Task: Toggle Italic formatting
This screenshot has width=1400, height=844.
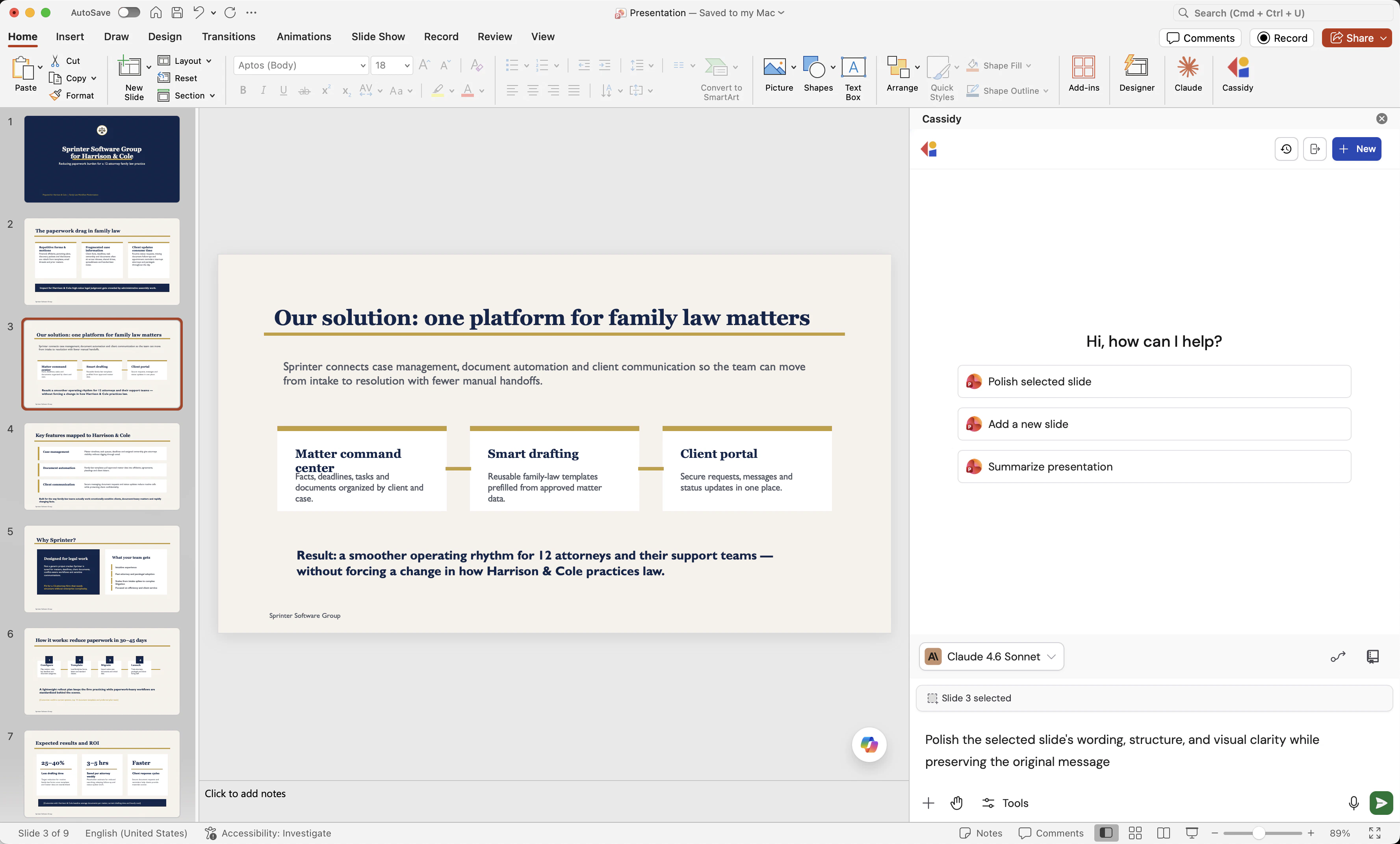Action: (x=263, y=90)
